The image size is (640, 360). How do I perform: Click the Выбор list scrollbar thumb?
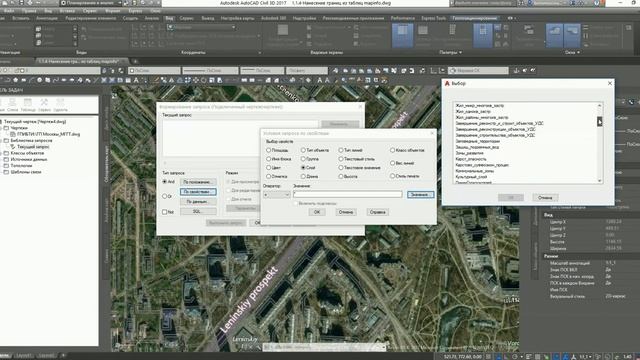pos(600,121)
